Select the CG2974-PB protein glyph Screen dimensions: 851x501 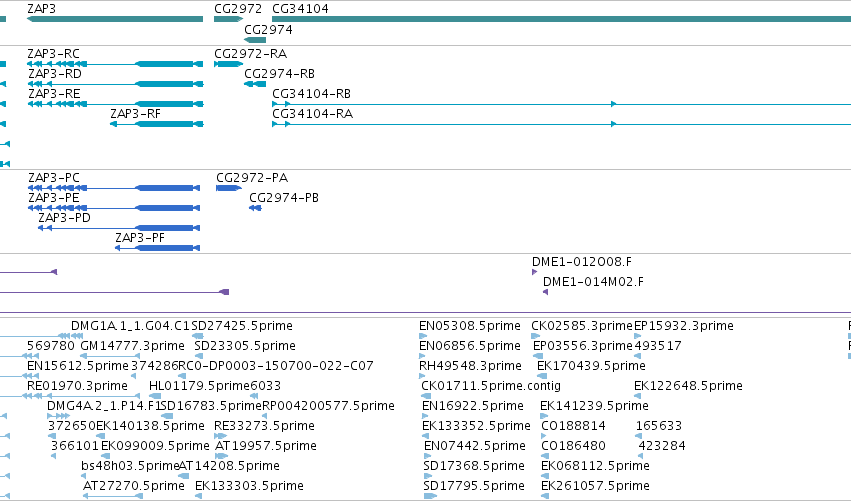255,208
